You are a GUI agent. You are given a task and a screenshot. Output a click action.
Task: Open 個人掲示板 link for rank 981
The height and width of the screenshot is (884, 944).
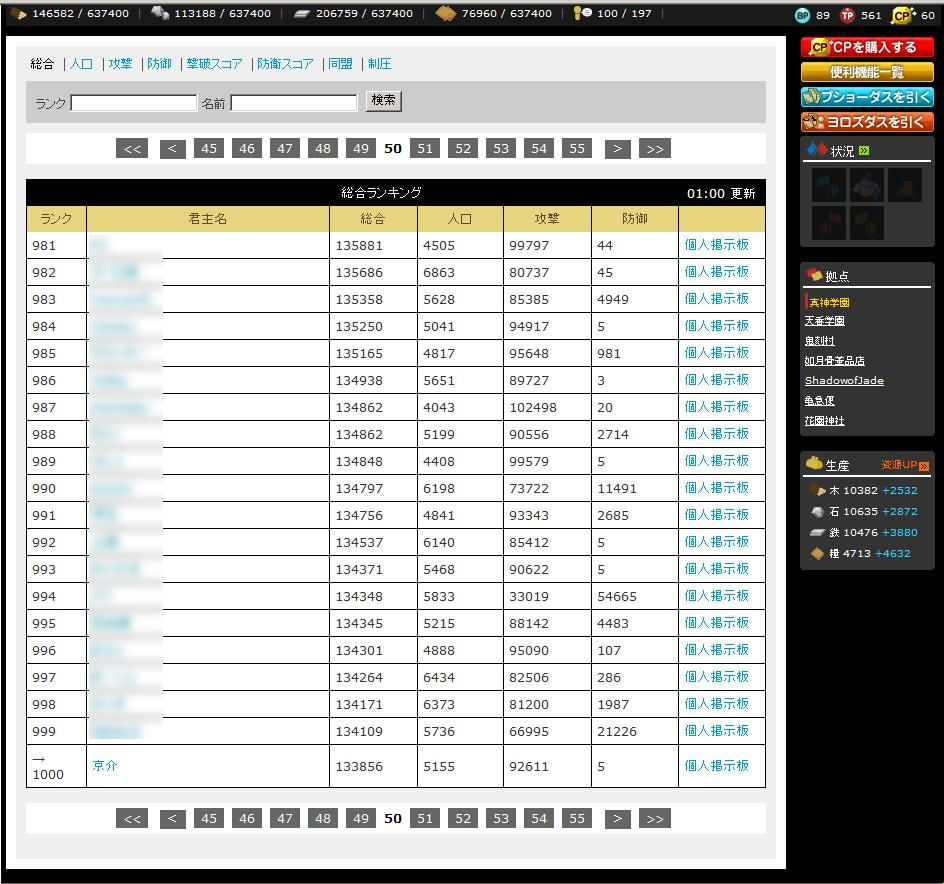coord(716,245)
